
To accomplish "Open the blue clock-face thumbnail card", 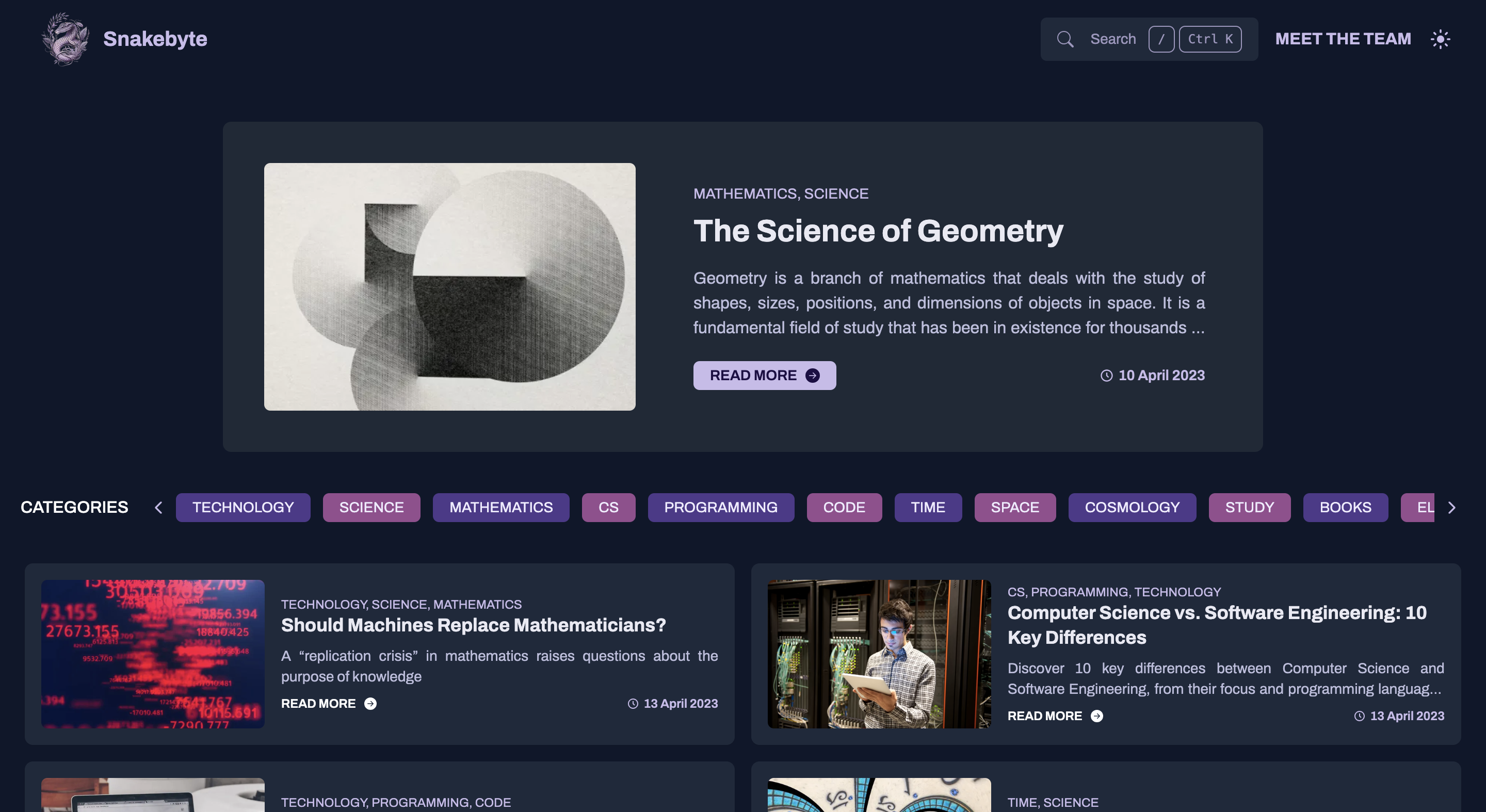I will tap(879, 795).
